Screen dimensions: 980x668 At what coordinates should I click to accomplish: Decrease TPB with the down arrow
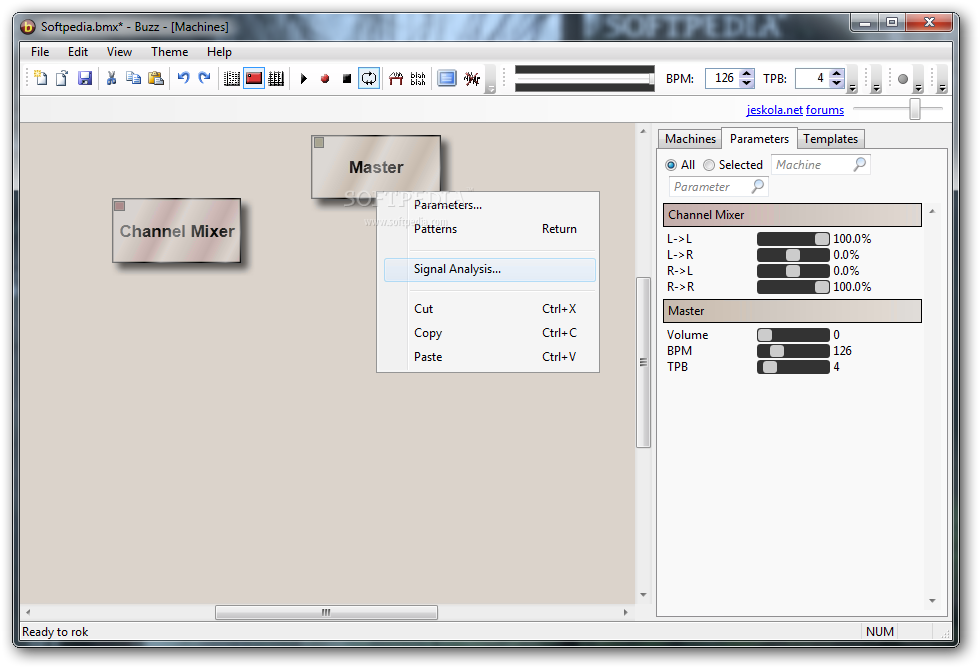click(838, 83)
